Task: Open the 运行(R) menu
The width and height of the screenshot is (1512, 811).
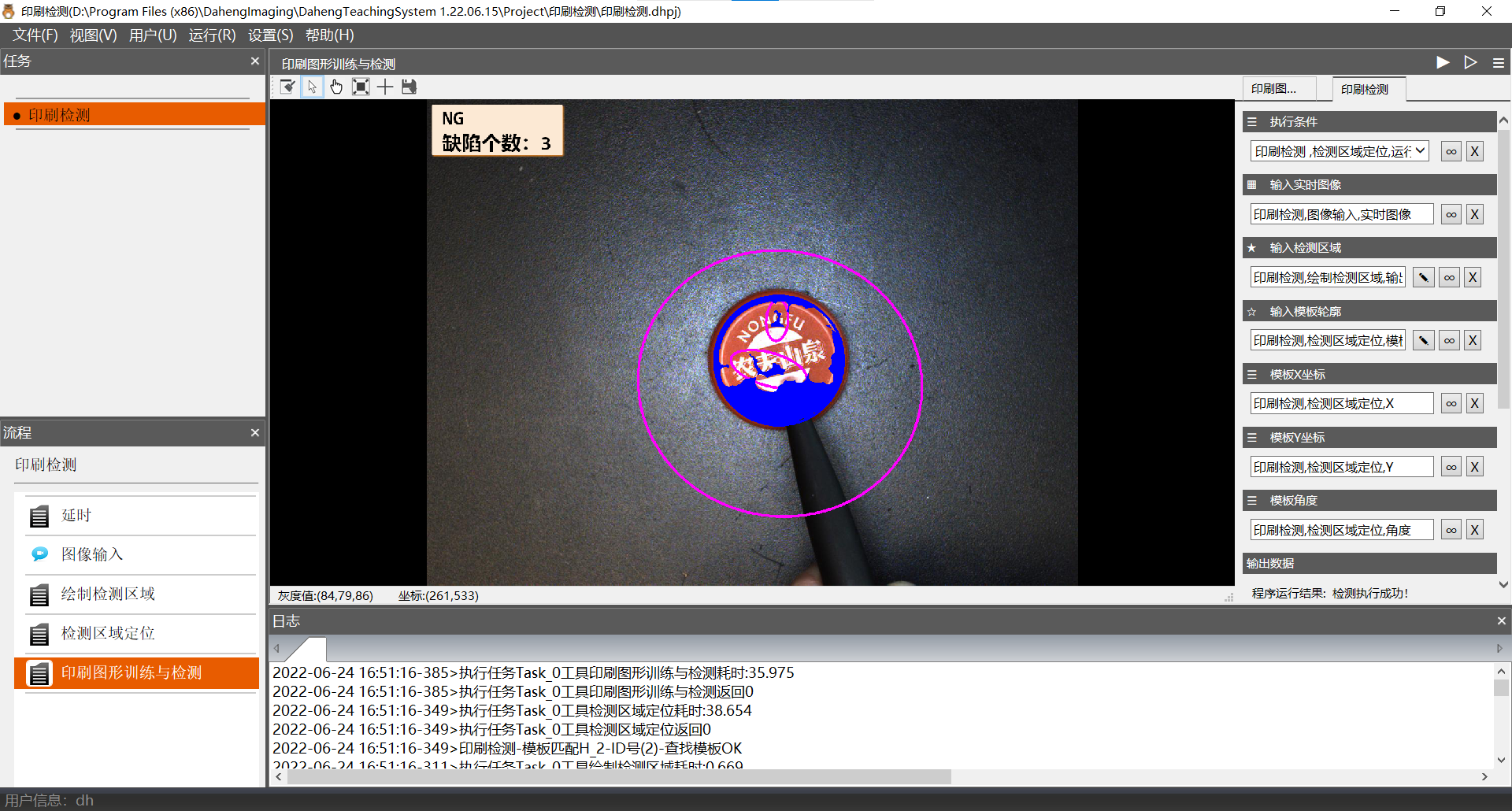Action: (x=212, y=35)
